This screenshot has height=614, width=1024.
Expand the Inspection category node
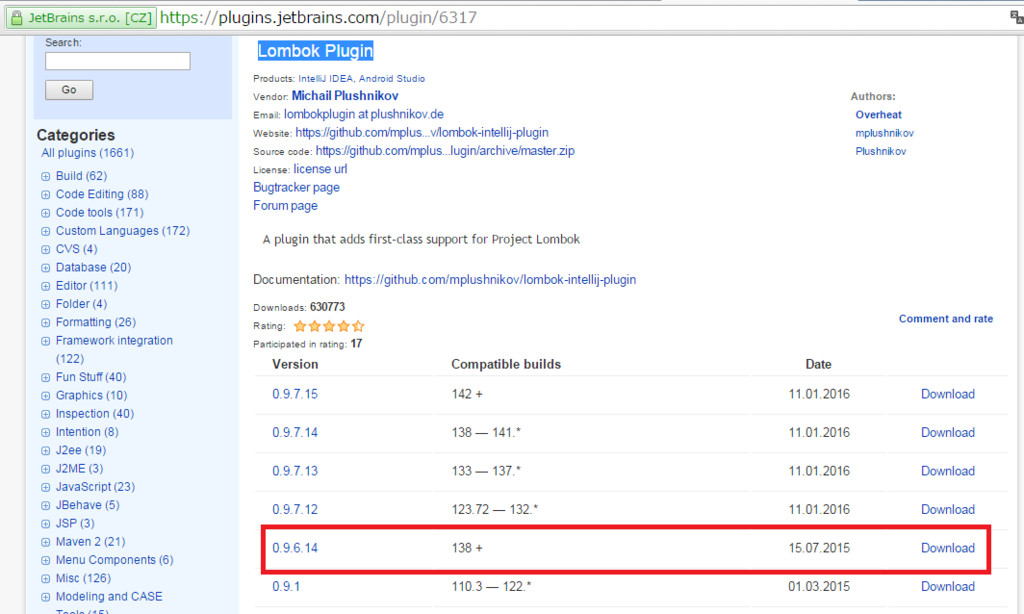coord(46,414)
